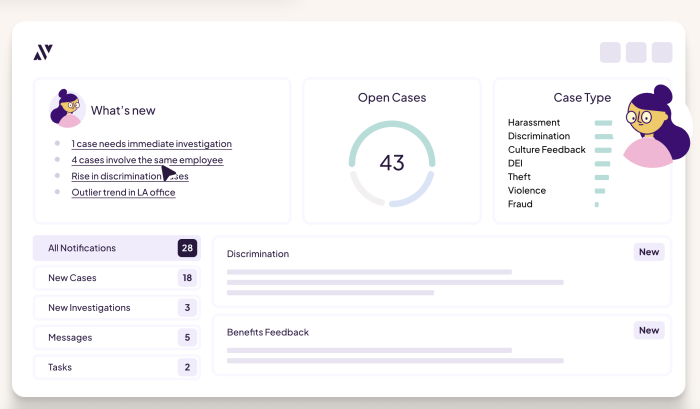Click the first square button in top-right header
Screen dimensions: 700x409
pyautogui.click(x=610, y=52)
